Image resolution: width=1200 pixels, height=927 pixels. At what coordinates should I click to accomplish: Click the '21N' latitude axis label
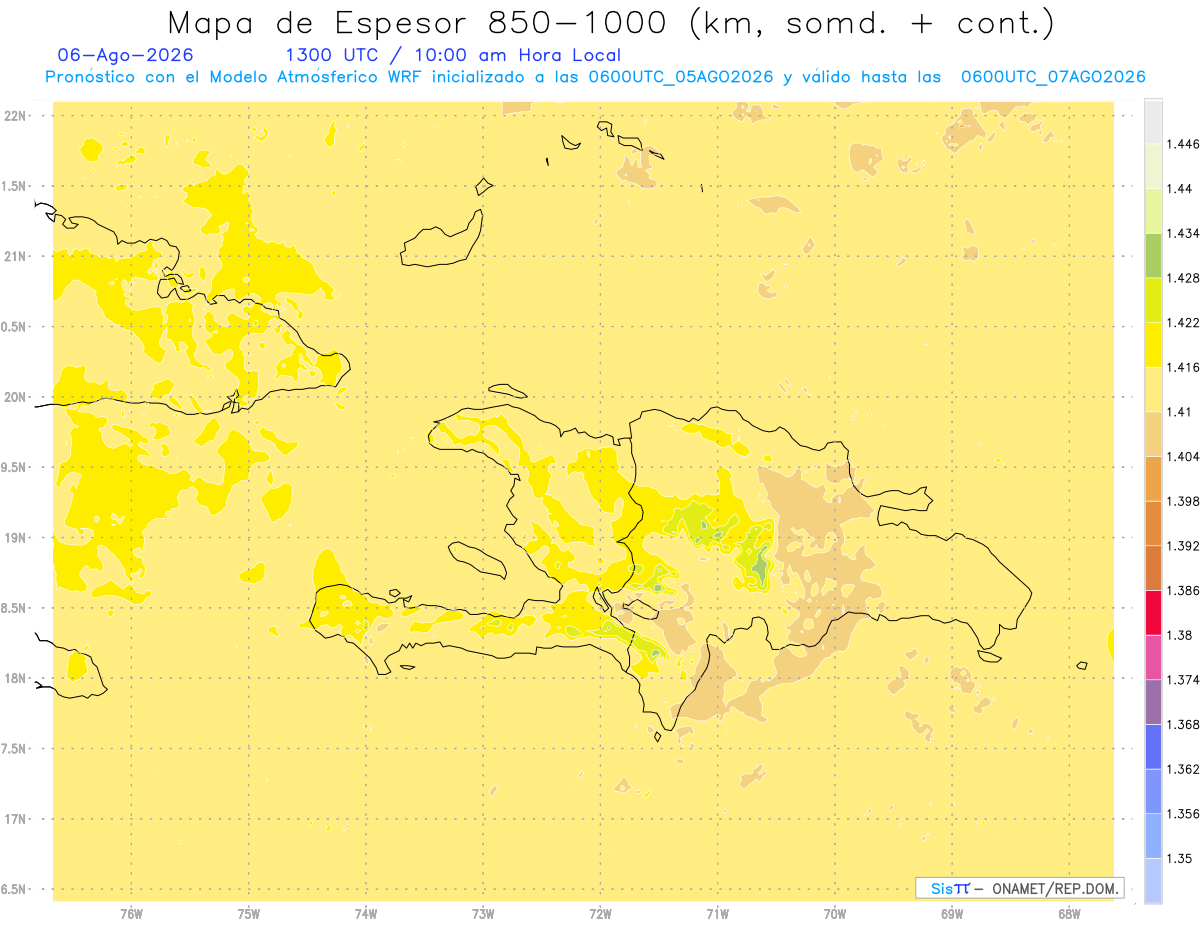click(16, 256)
